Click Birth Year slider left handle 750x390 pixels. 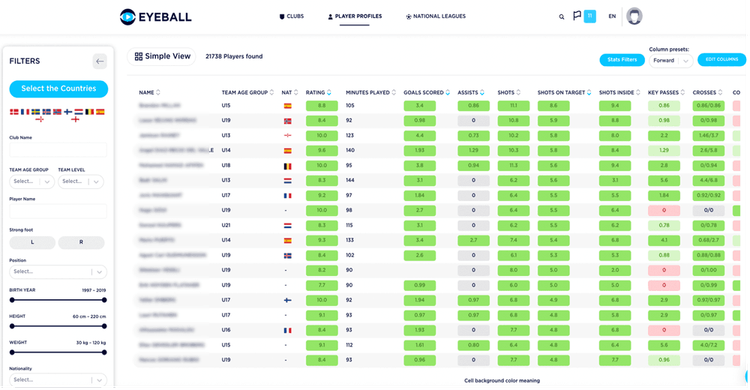12,300
